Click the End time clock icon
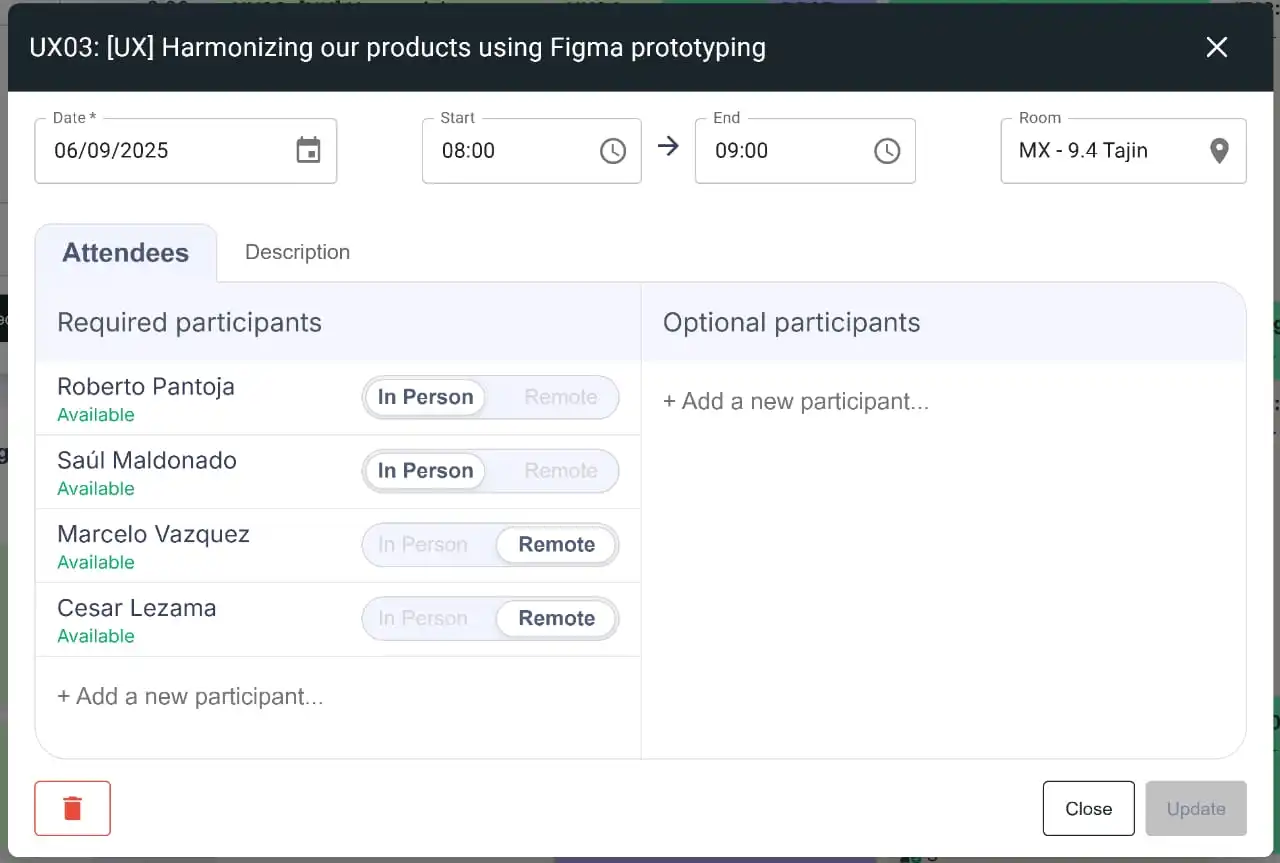1280x863 pixels. (886, 151)
